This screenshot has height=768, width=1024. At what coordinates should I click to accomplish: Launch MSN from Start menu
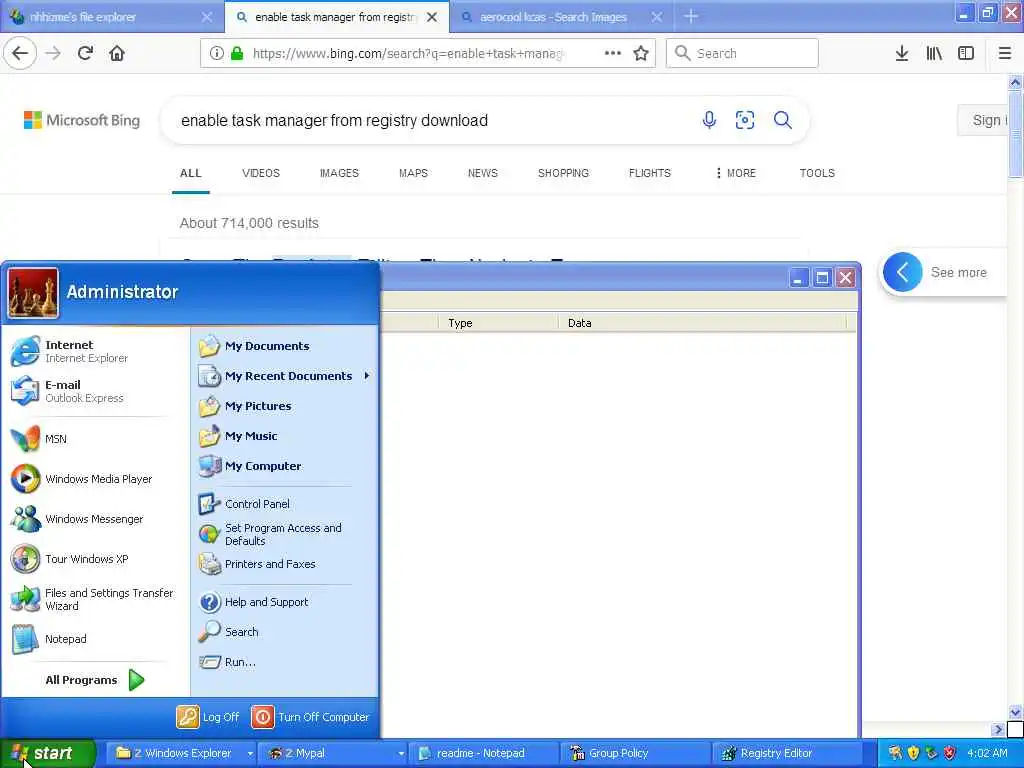(x=39, y=439)
